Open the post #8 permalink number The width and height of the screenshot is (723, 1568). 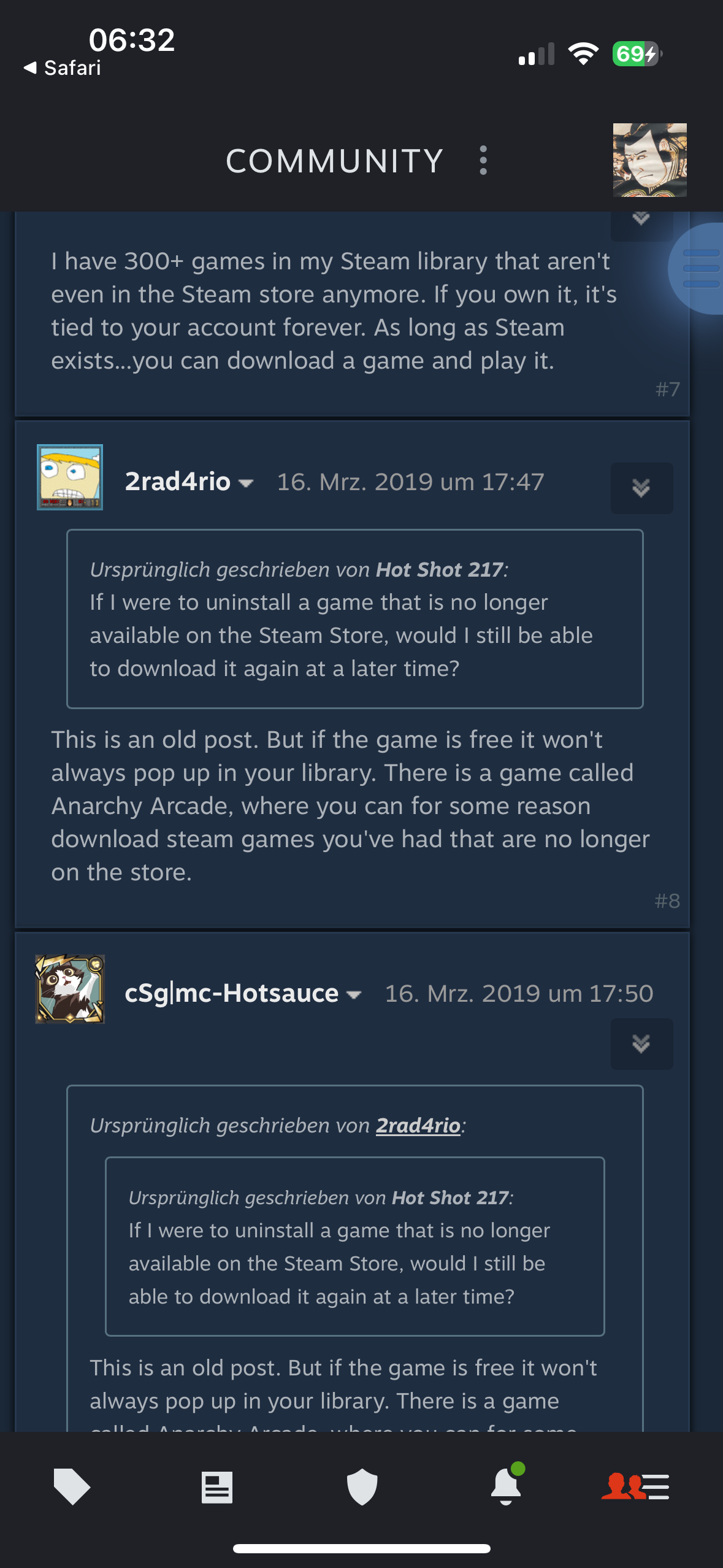coord(667,901)
